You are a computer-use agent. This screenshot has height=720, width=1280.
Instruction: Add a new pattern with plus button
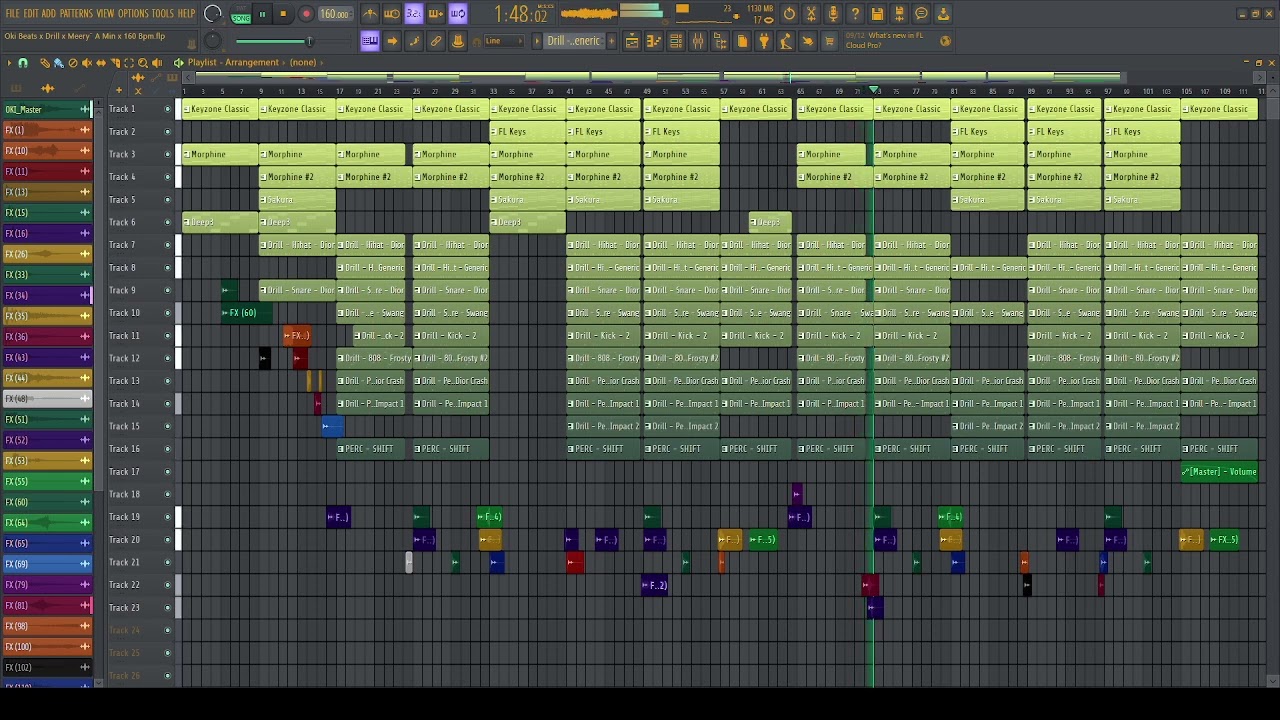613,41
